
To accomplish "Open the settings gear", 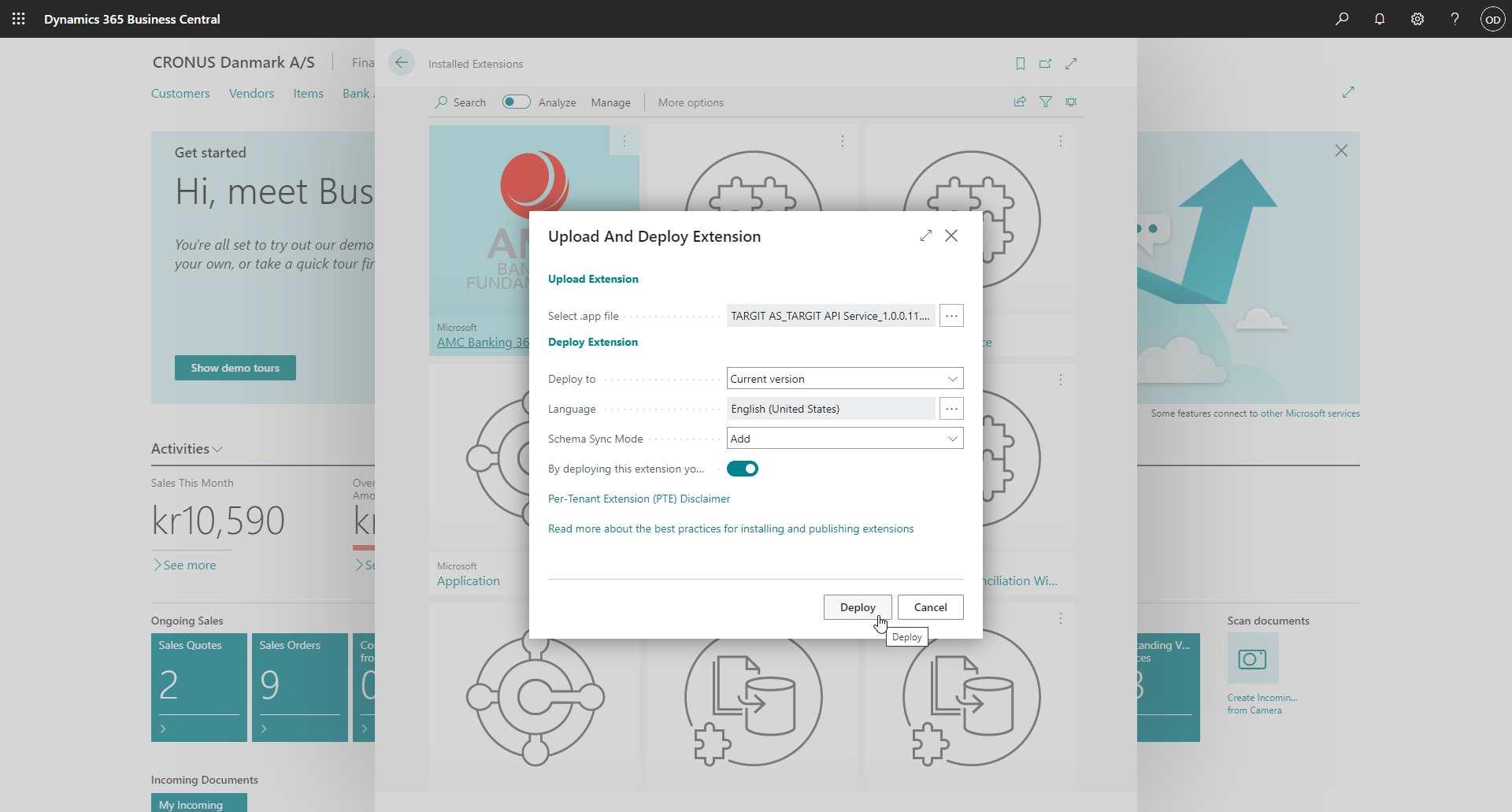I will coord(1417,19).
